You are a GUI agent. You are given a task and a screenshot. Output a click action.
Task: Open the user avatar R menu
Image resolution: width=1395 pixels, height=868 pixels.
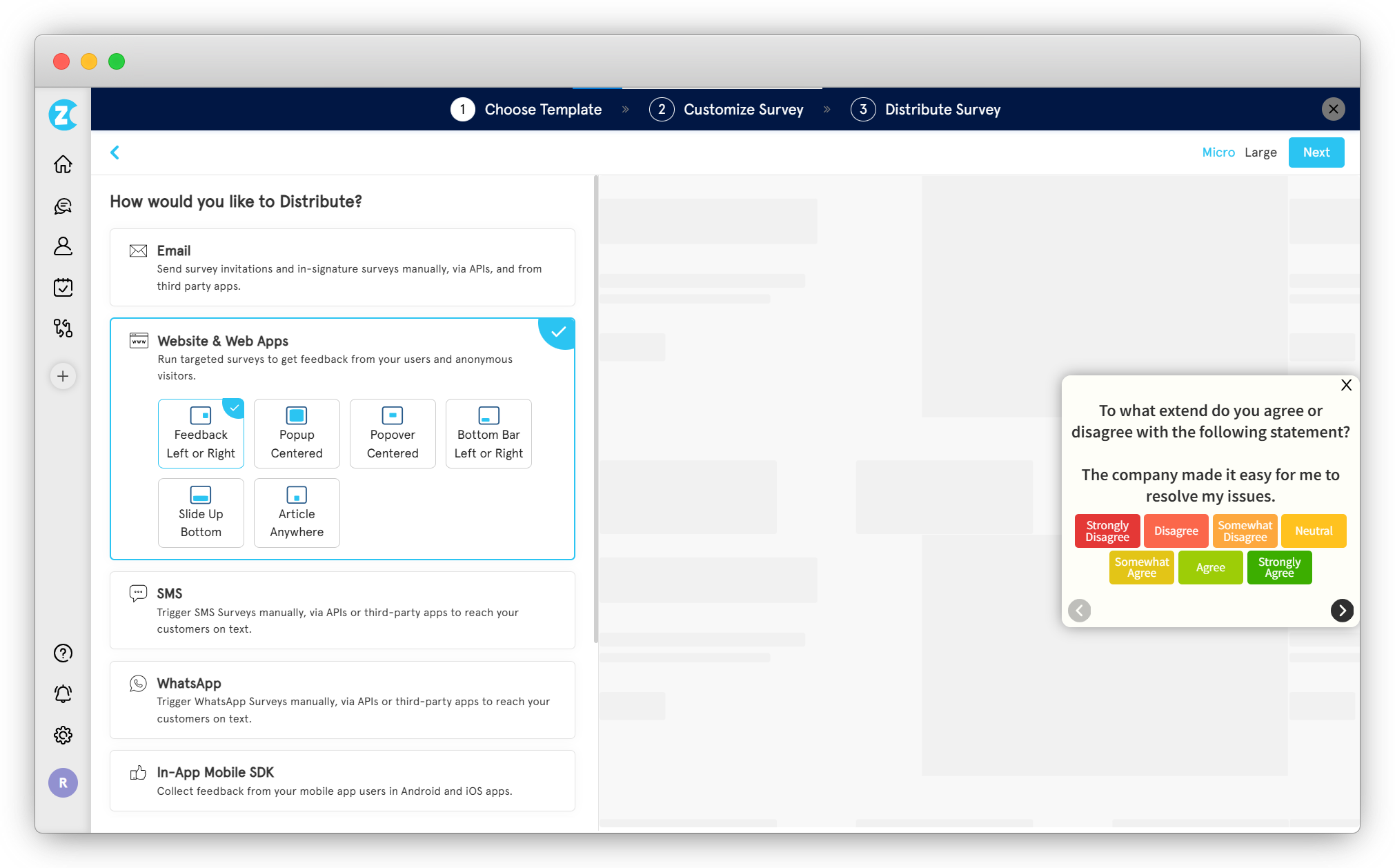tap(63, 782)
